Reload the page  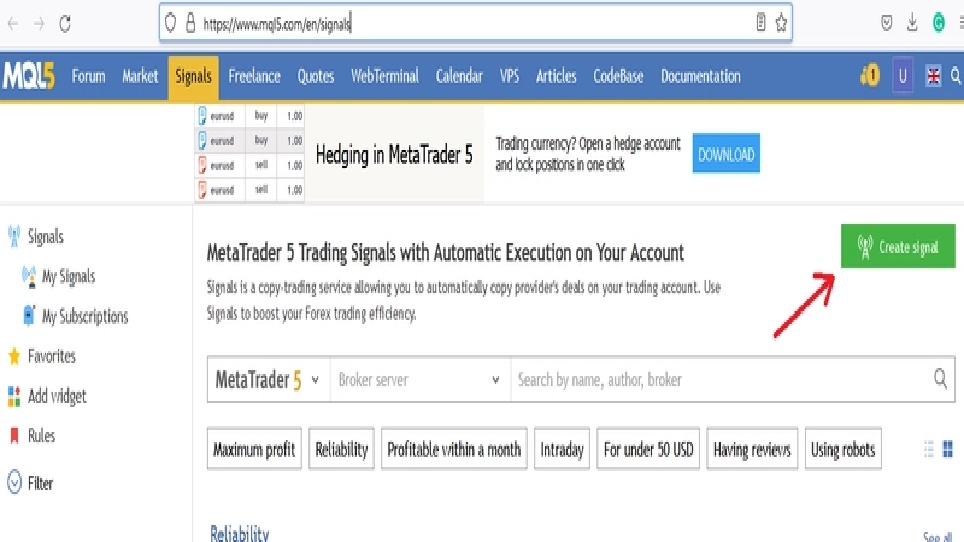pos(65,24)
